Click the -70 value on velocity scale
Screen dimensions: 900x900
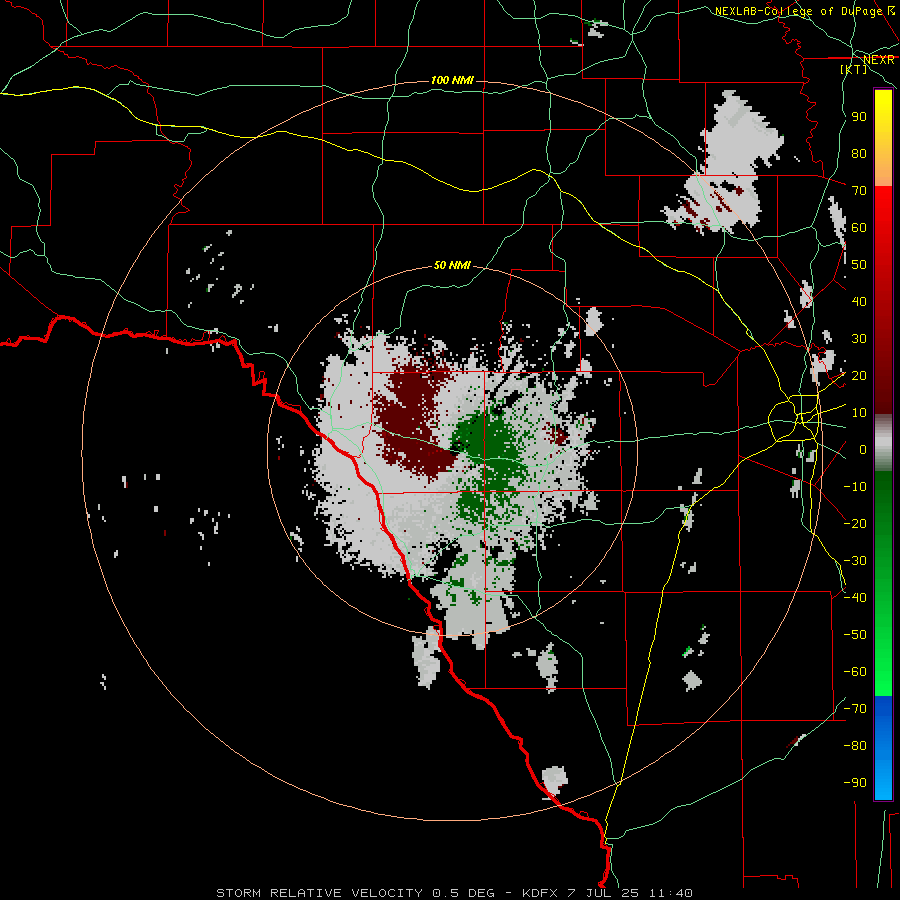tap(855, 709)
